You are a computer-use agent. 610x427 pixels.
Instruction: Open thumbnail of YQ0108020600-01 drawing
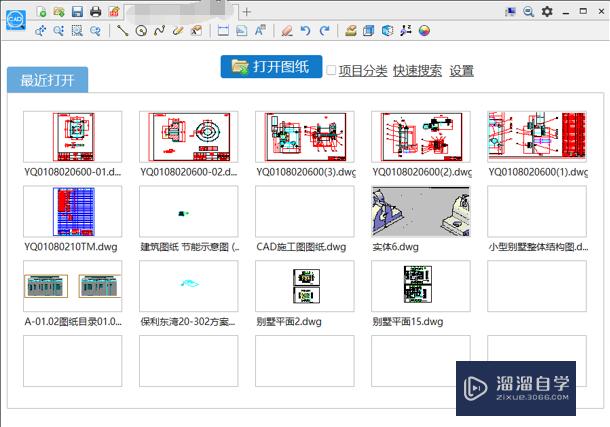tap(73, 136)
